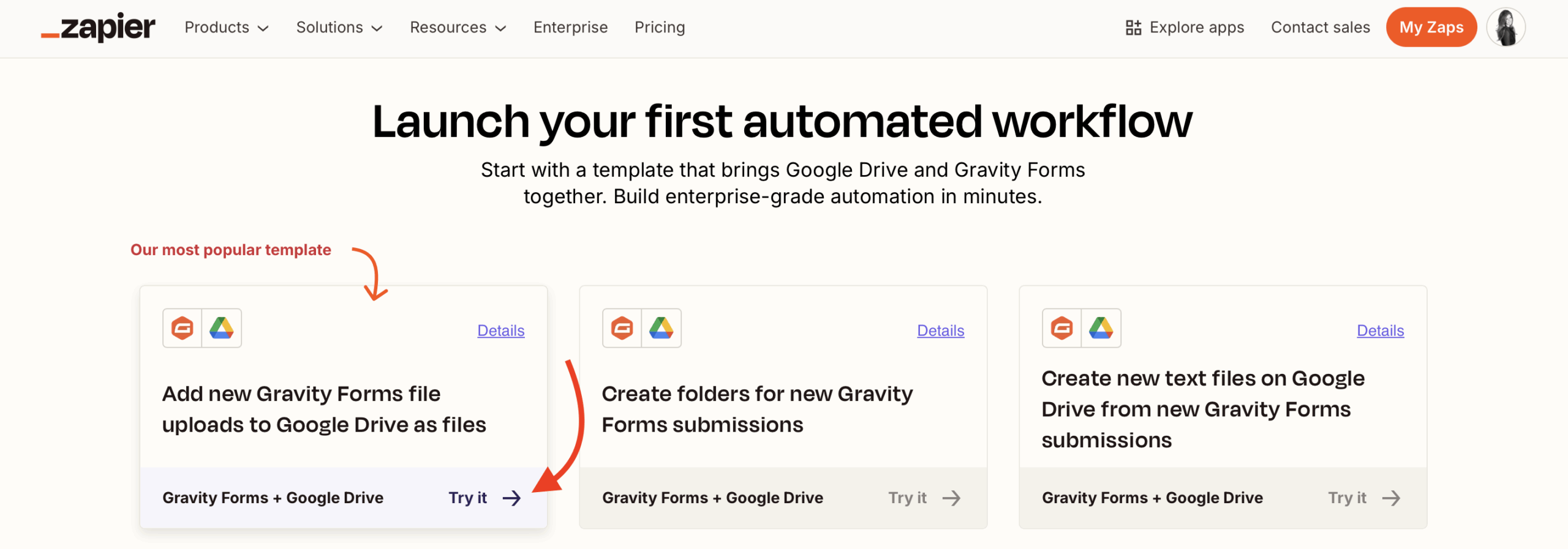
Task: Click the arrow next to the first Try it
Action: (x=512, y=498)
